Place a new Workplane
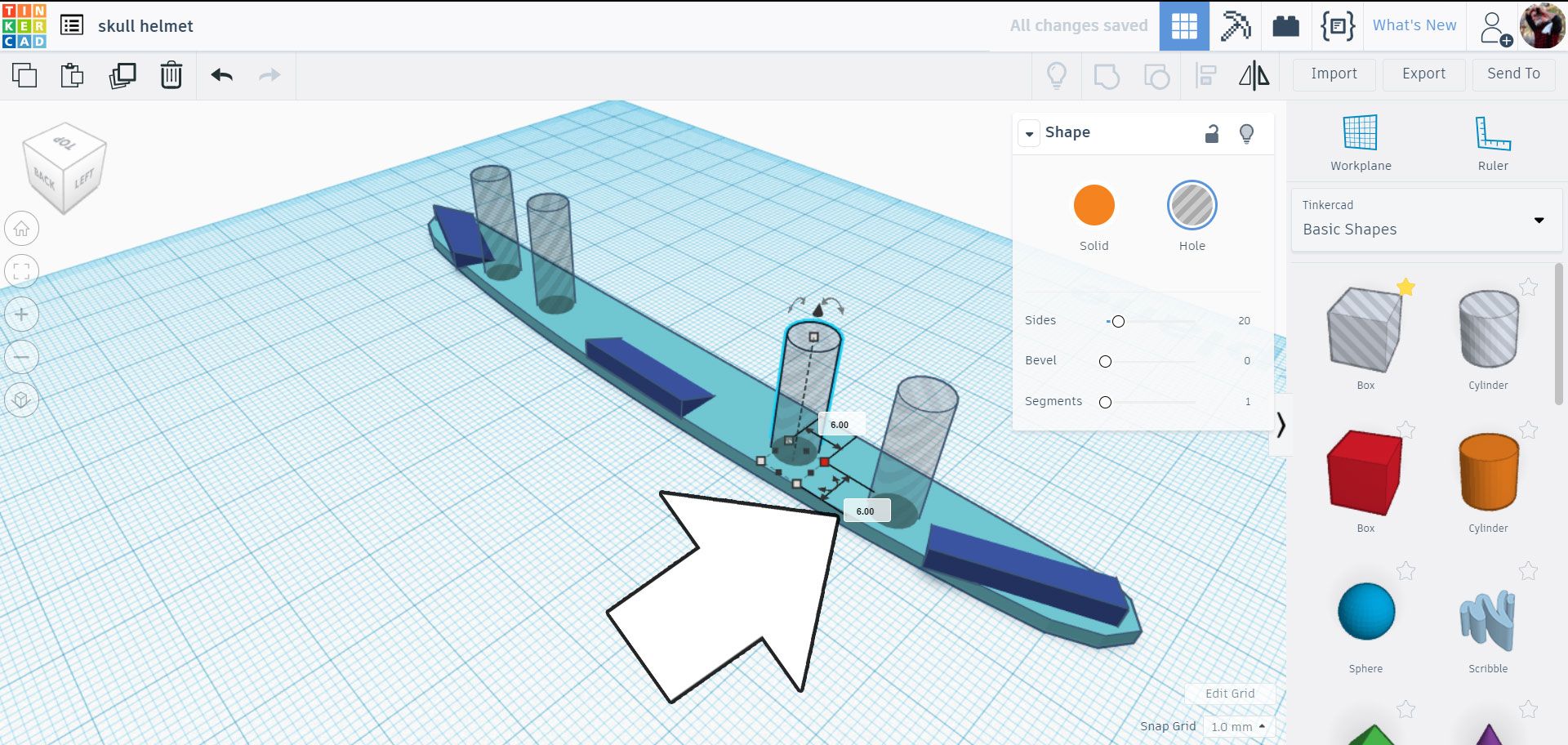The height and width of the screenshot is (745, 1568). pos(1361,143)
